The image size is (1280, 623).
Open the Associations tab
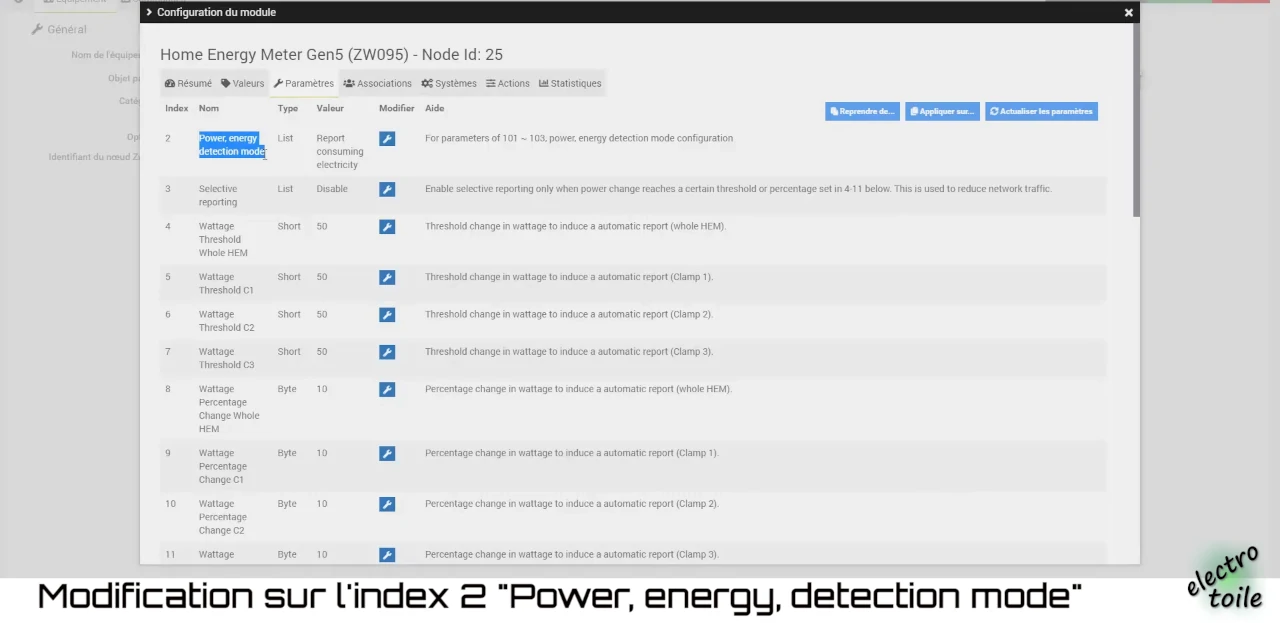pyautogui.click(x=377, y=83)
